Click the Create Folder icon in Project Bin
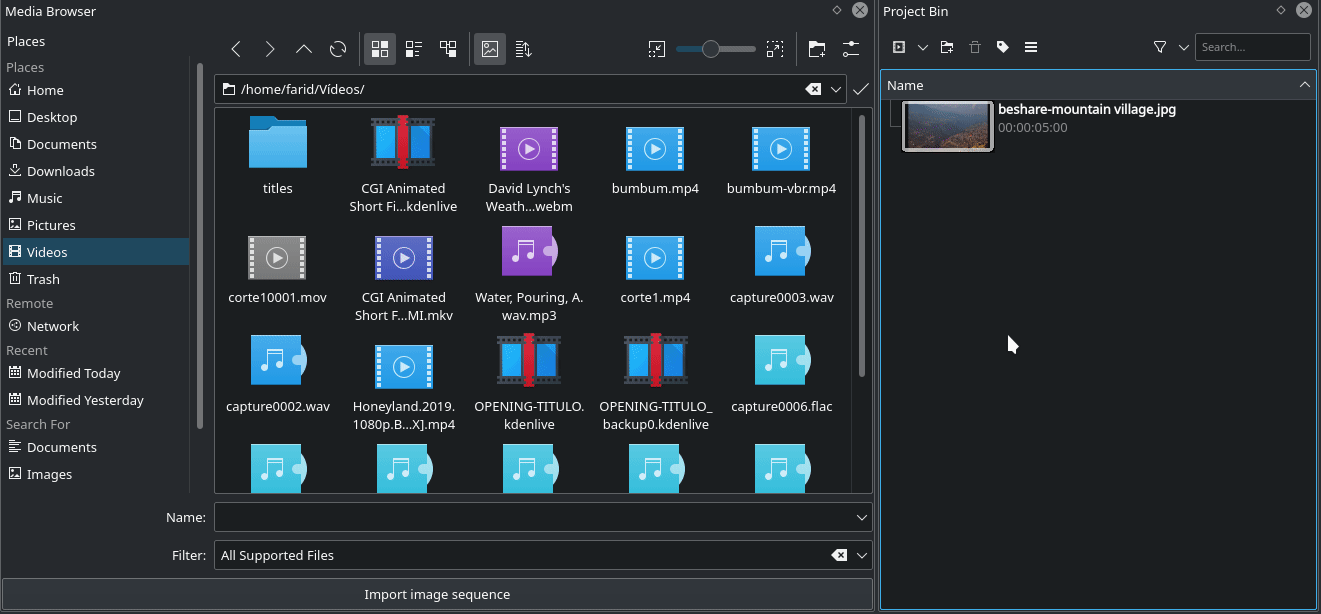1321x614 pixels. pos(947,47)
